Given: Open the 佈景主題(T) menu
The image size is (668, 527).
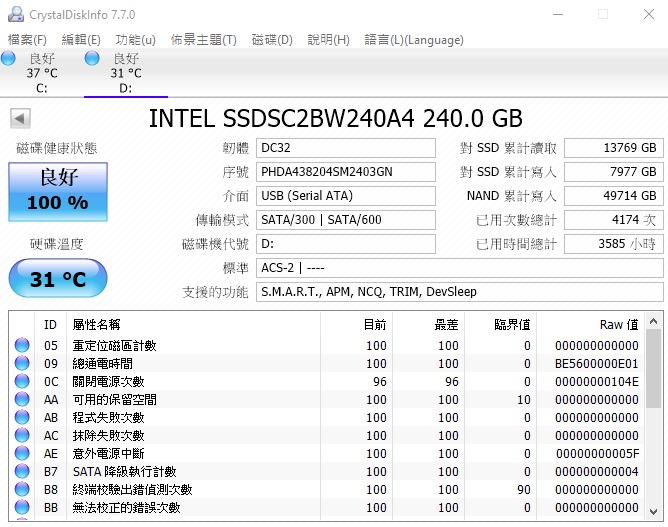Looking at the screenshot, I should (204, 40).
